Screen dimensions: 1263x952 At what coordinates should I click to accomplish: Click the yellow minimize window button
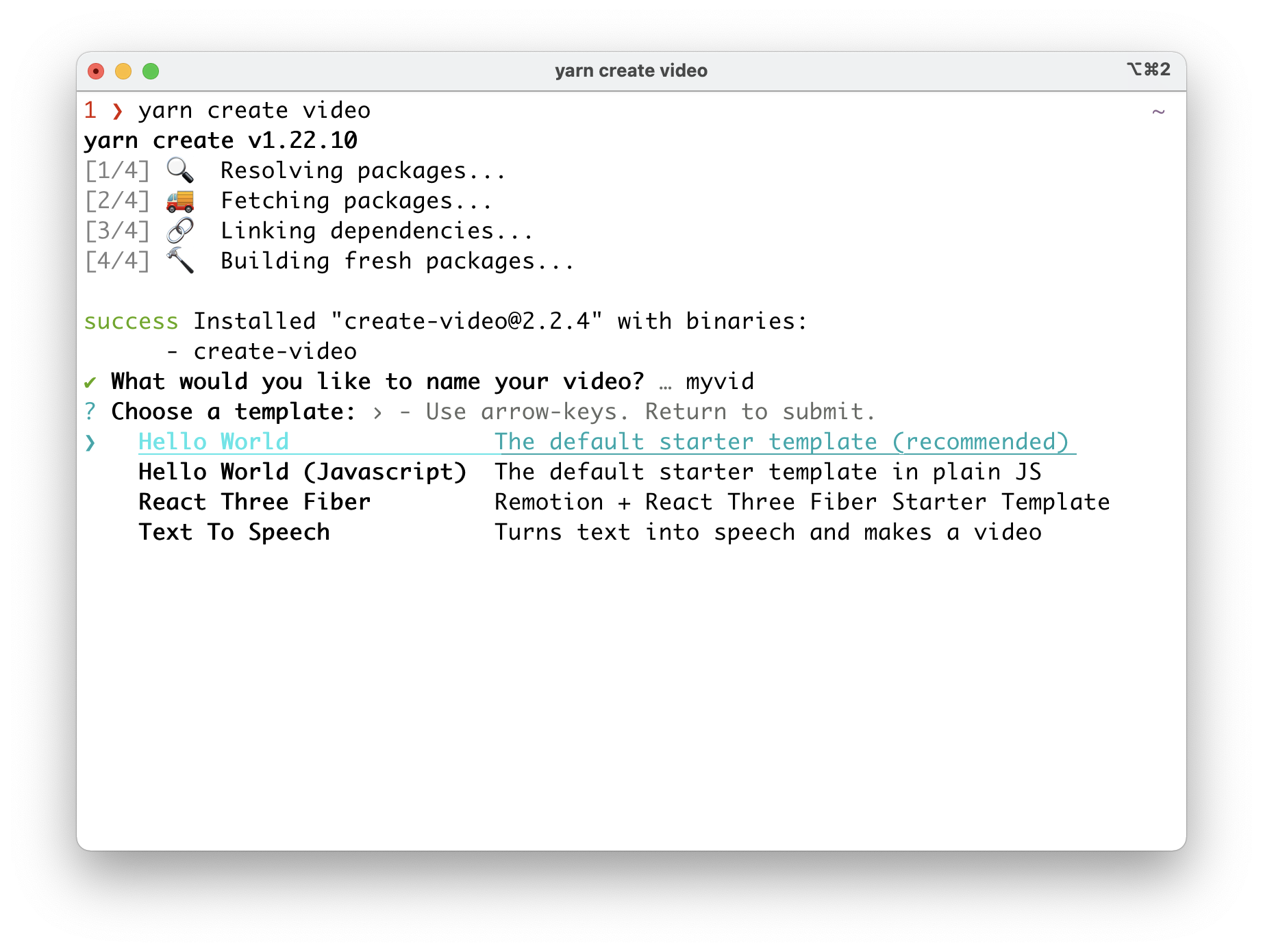[x=123, y=71]
